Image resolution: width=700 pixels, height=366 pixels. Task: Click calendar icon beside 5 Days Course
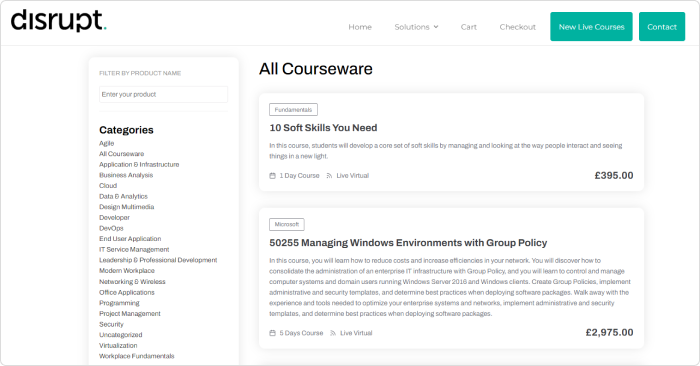[272, 333]
